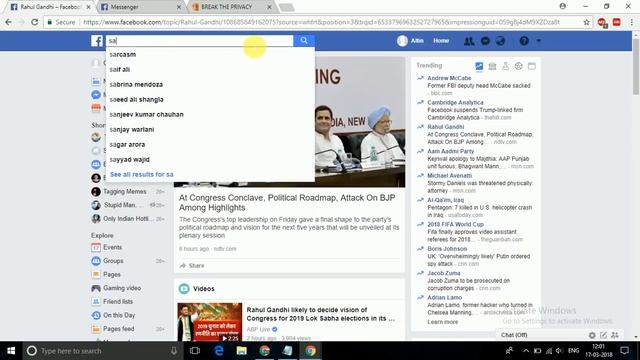The height and width of the screenshot is (360, 640).
Task: Open Aam Aadmi Party trending topic
Action: coord(451,151)
